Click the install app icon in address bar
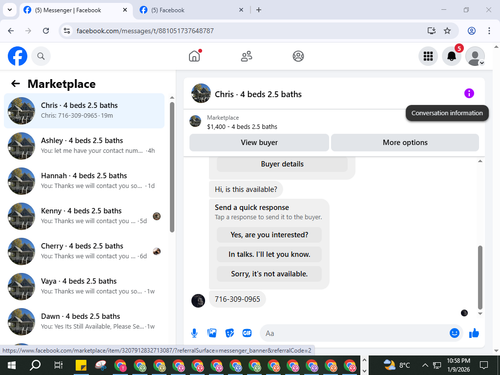 coord(431,31)
